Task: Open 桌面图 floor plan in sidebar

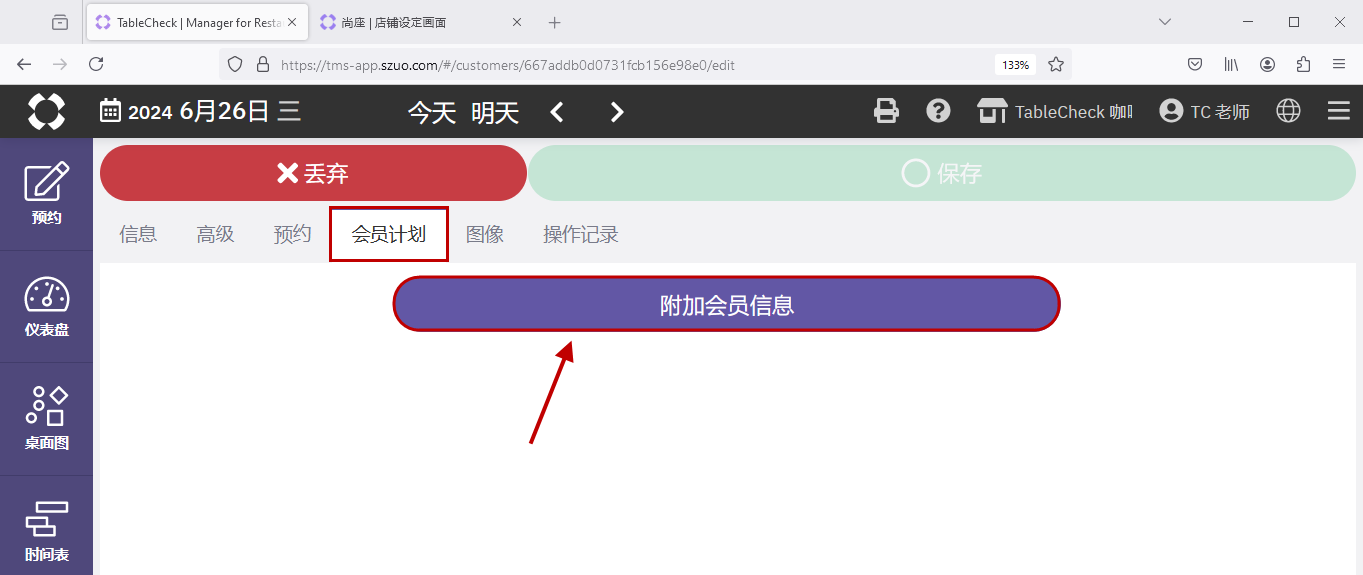Action: point(46,419)
